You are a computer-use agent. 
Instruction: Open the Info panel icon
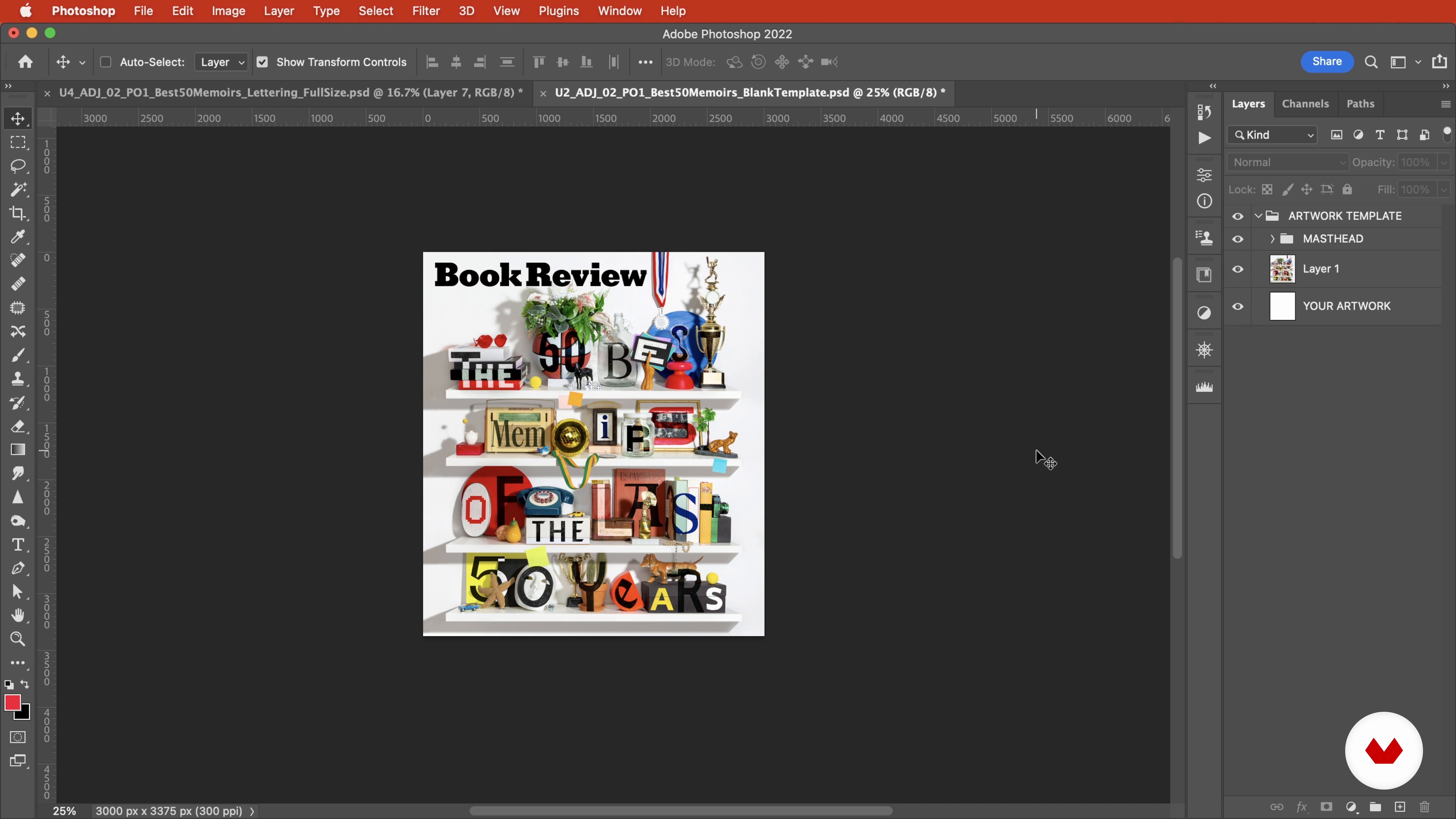pyautogui.click(x=1204, y=201)
